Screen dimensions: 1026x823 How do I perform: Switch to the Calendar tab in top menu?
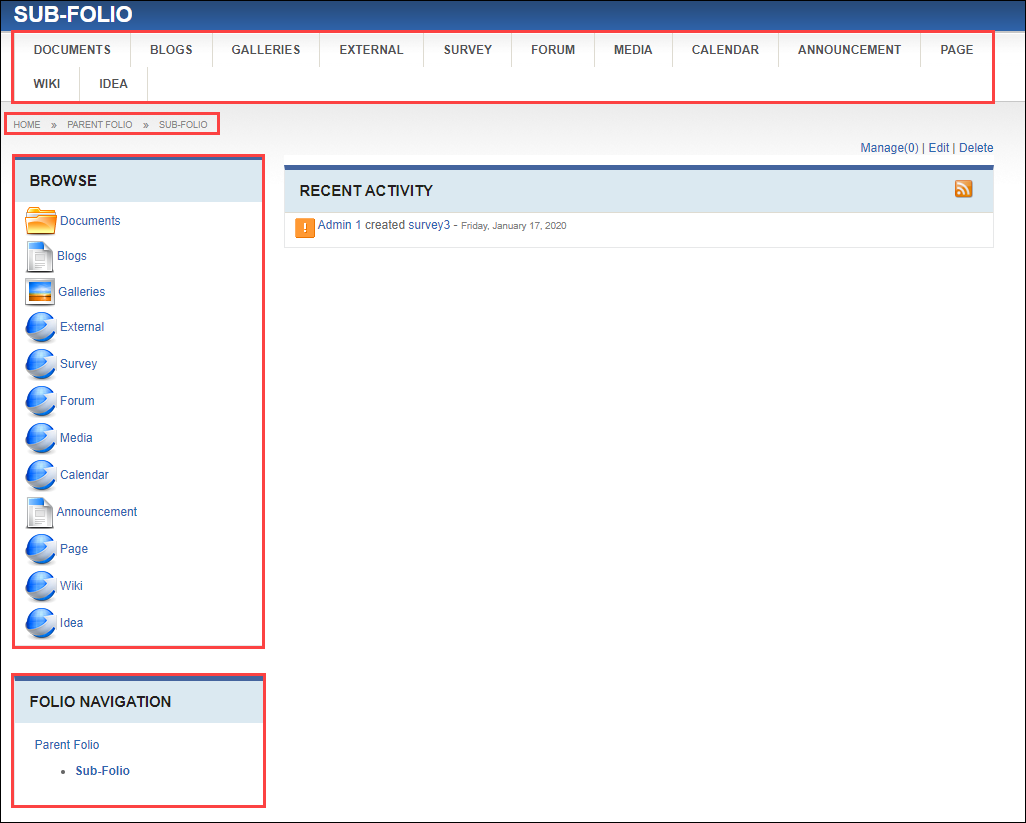tap(725, 50)
